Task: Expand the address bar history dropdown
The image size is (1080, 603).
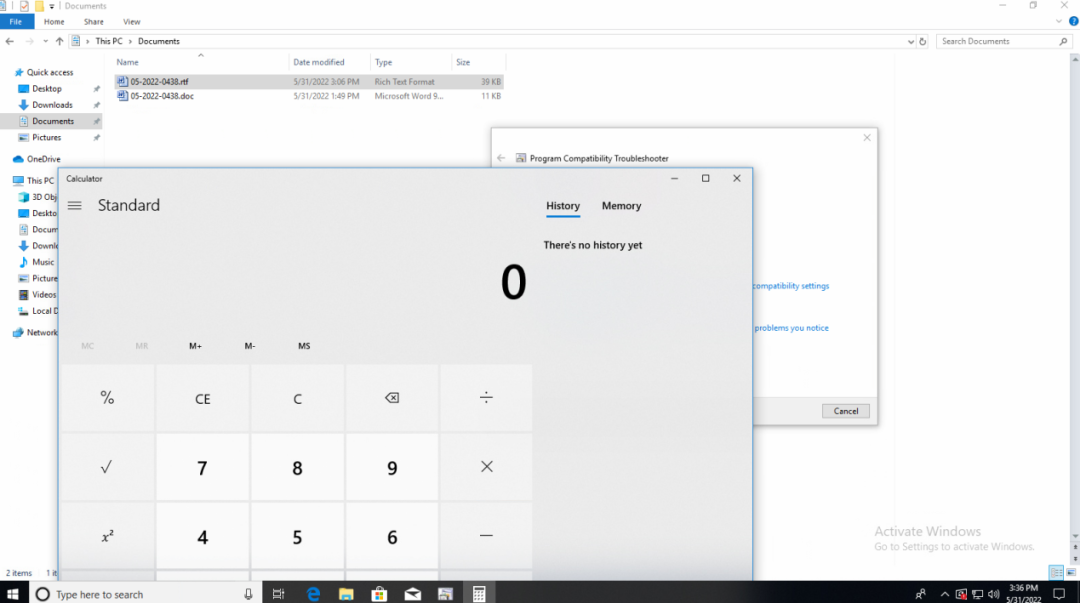Action: pos(911,41)
